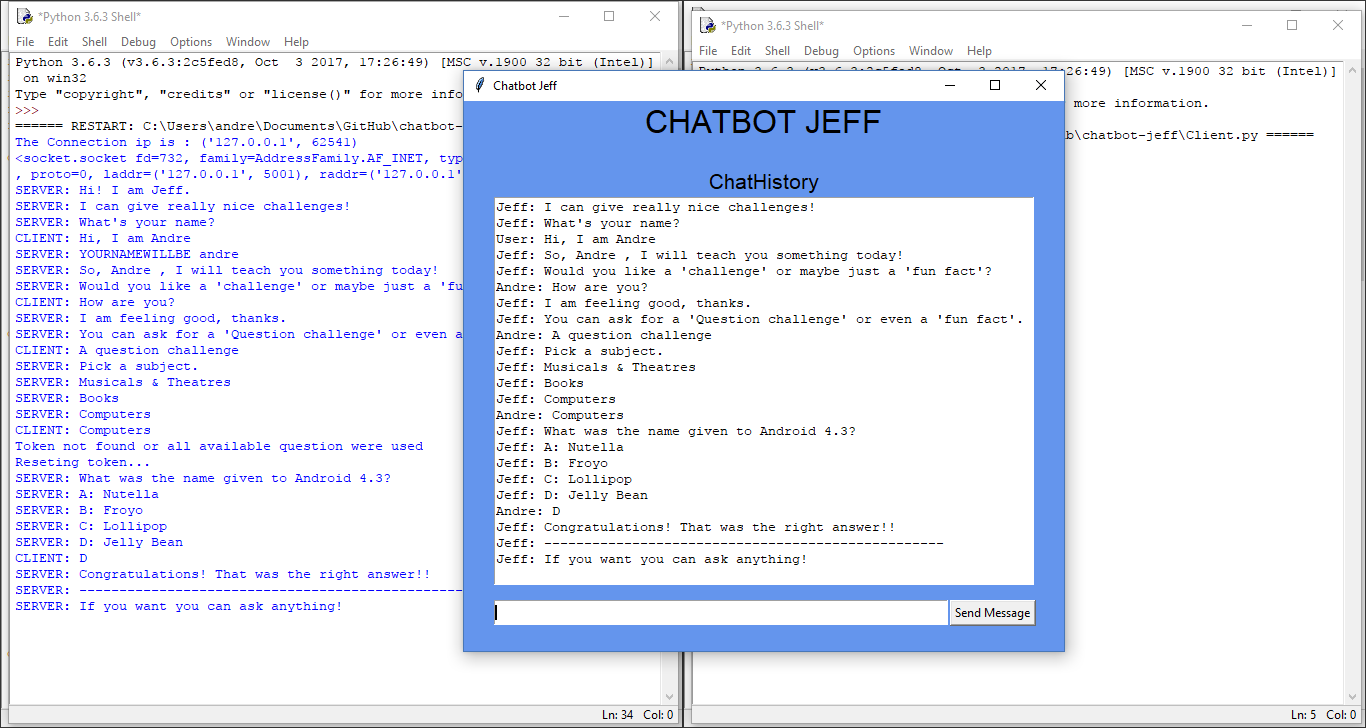Click chat line 'Jeff: Congratulations! That was the right answer!!'
Screen dimensions: 1366x728
tap(696, 527)
